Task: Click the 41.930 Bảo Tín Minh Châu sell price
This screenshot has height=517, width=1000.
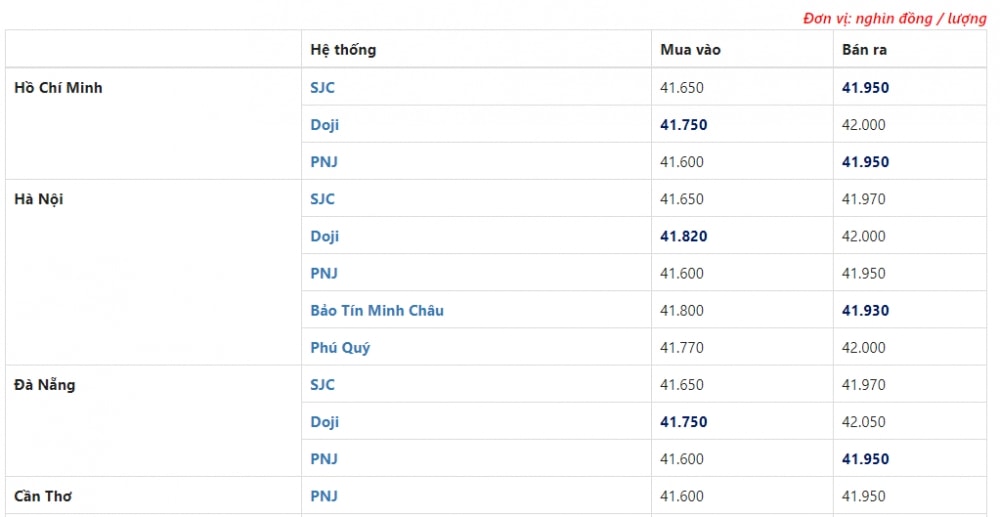Action: coord(865,310)
